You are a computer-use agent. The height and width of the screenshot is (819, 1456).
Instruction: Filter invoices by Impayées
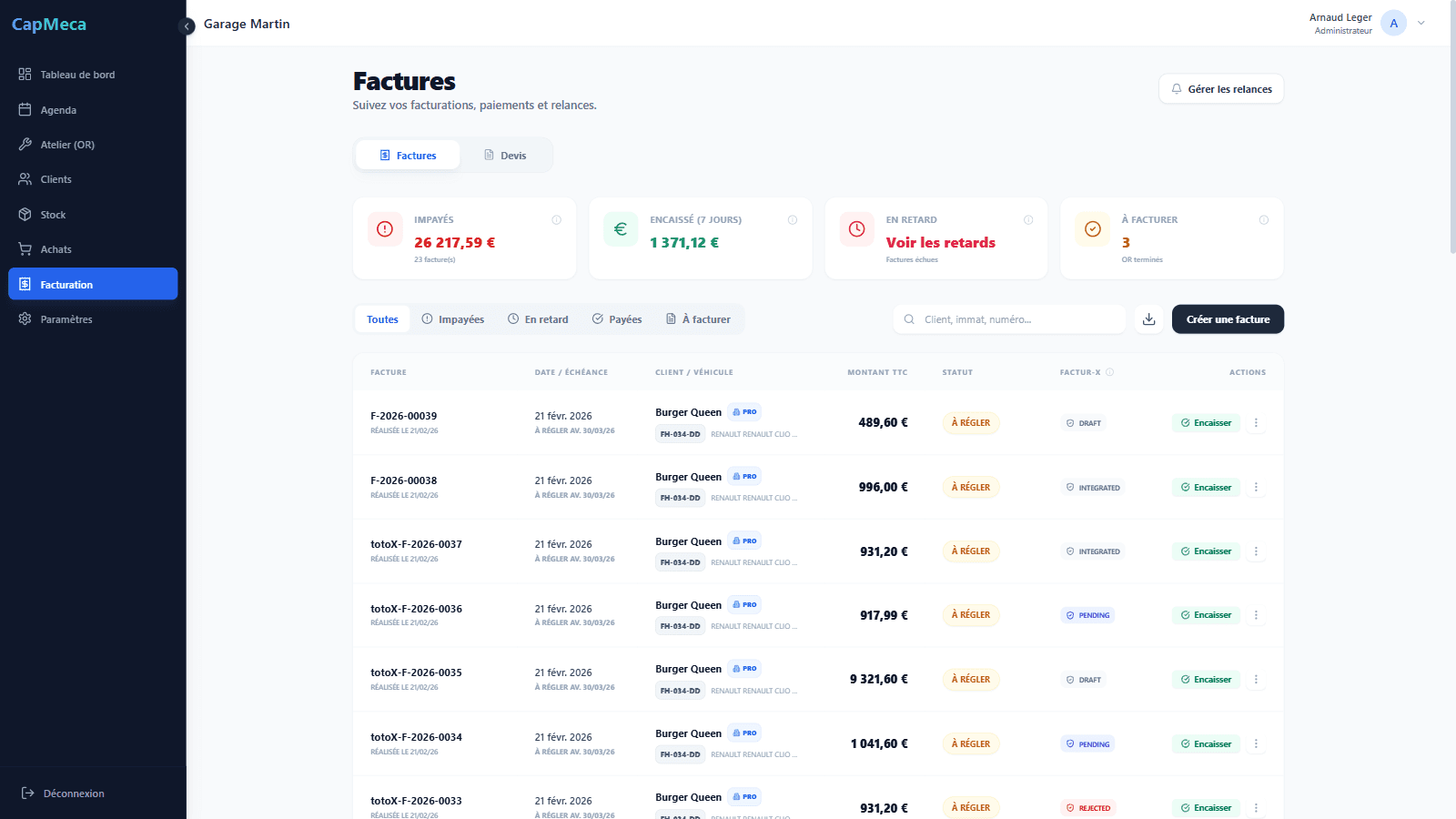click(x=453, y=319)
